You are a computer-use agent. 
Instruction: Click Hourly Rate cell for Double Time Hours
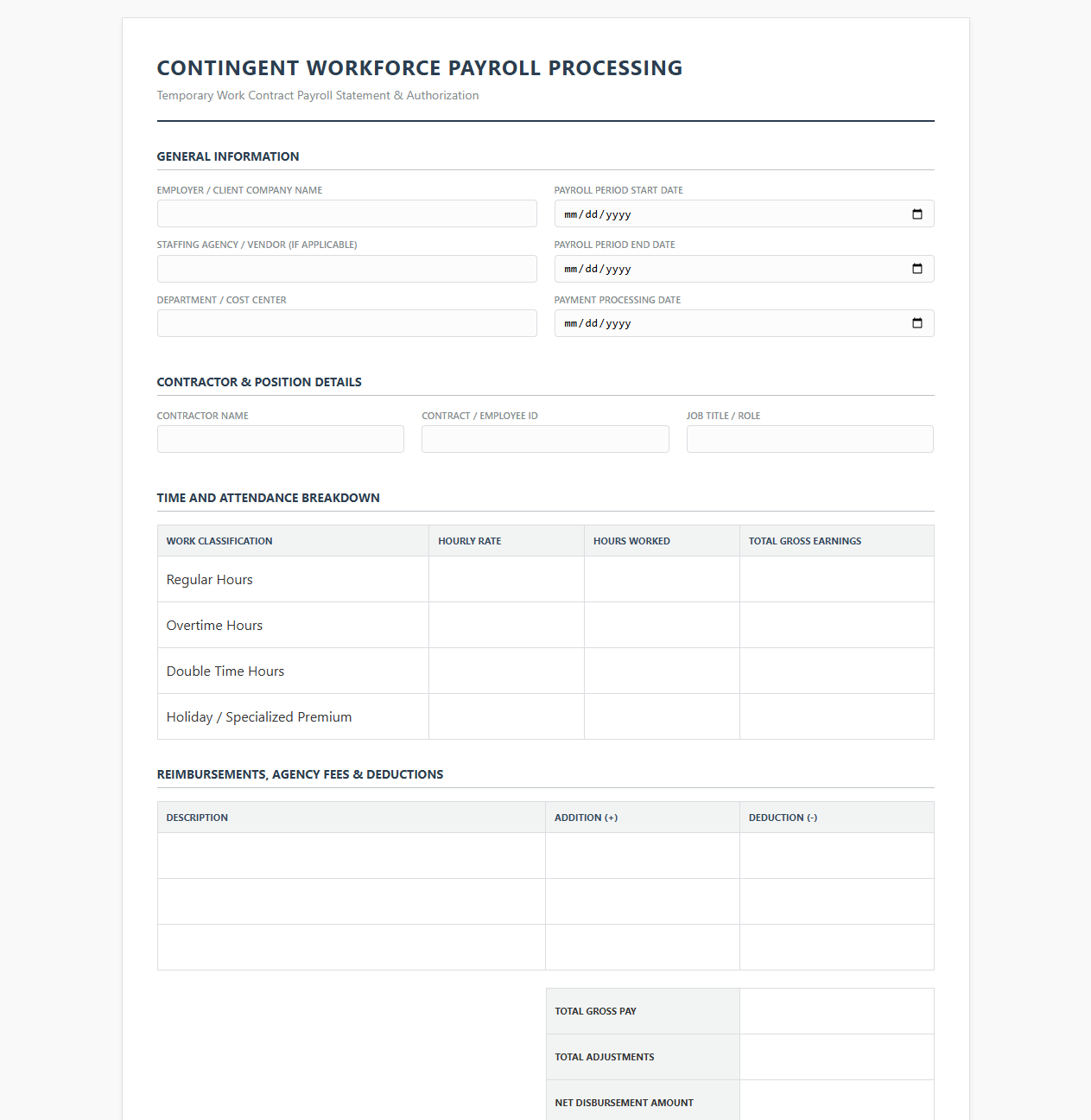[x=506, y=671]
